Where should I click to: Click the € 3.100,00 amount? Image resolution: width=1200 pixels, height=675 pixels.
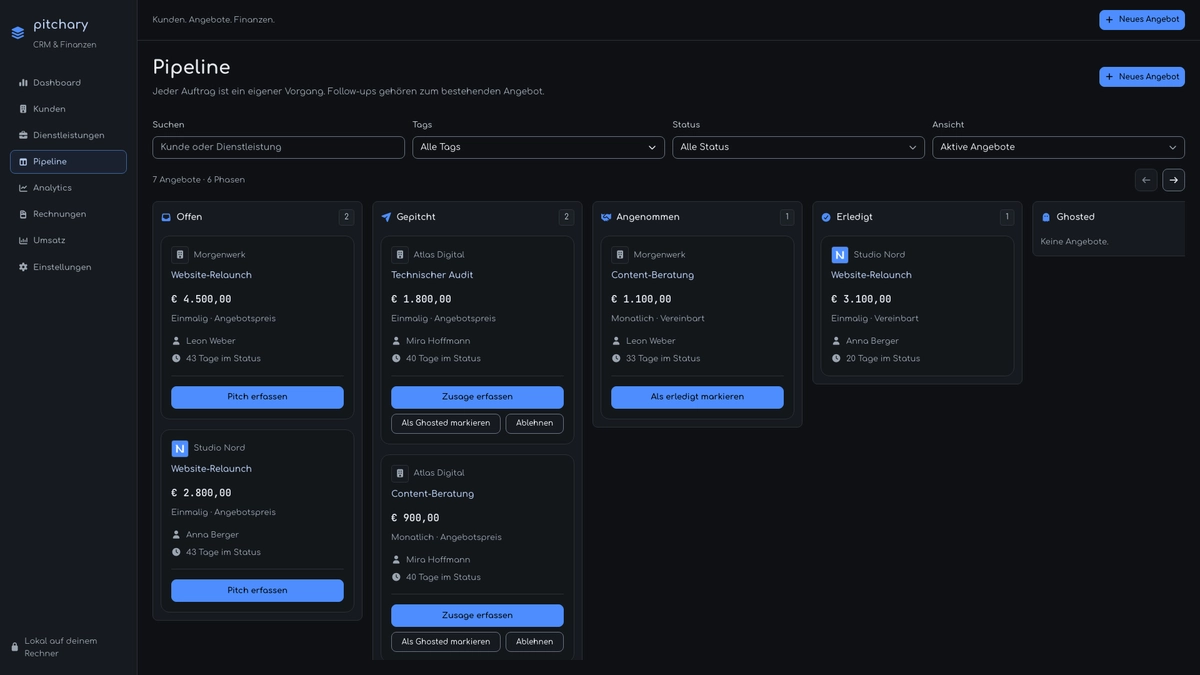861,299
